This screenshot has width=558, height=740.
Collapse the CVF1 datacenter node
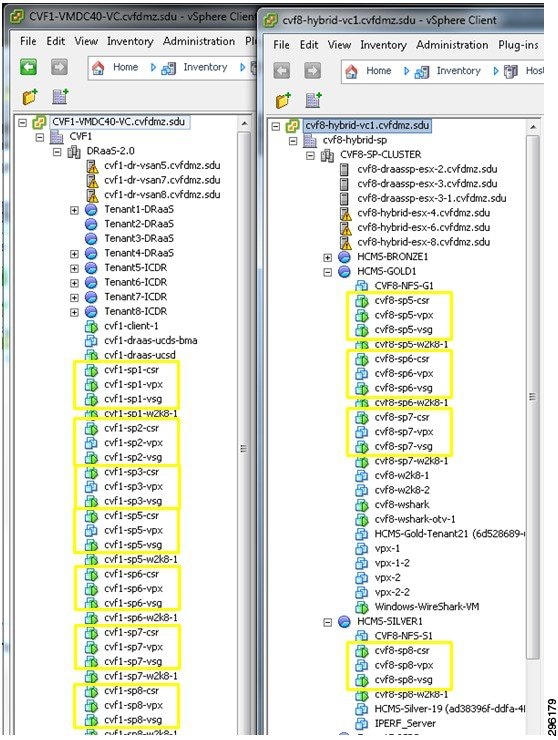(40, 137)
